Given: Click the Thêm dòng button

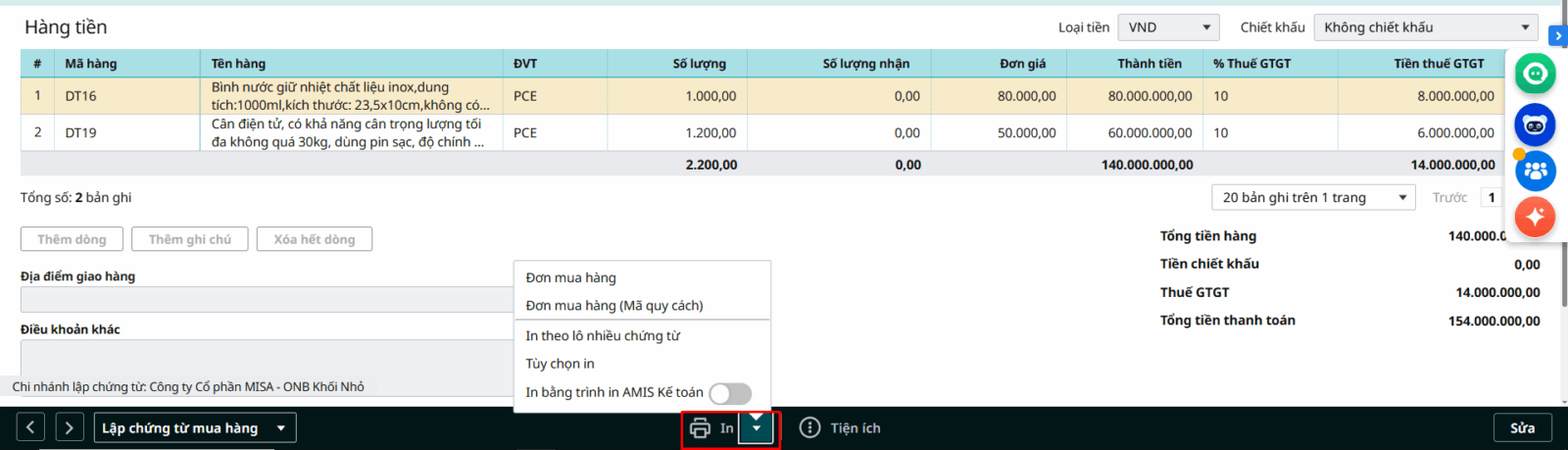Looking at the screenshot, I should 72,239.
